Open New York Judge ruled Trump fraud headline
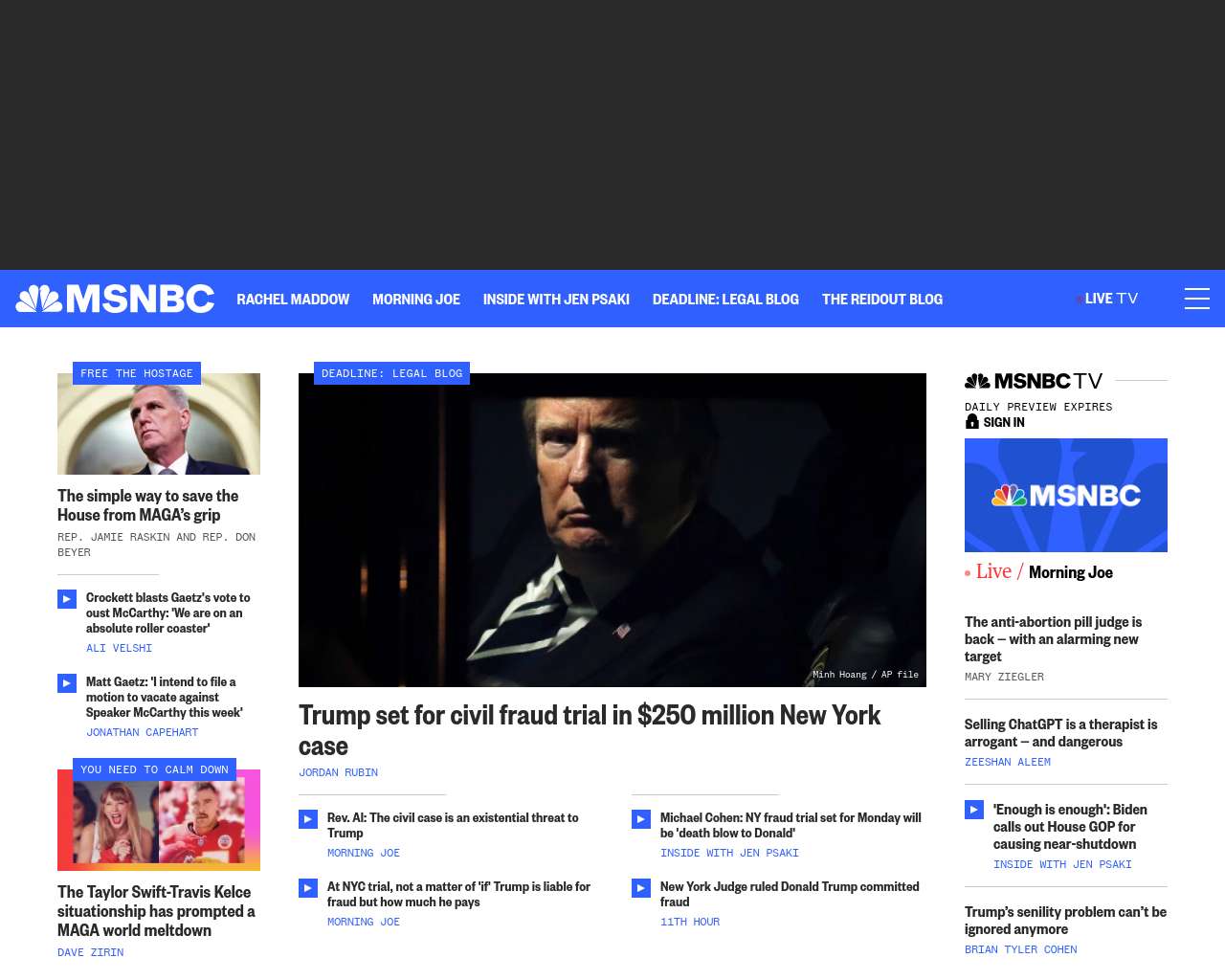Screen dimensions: 1225x980 790,894
